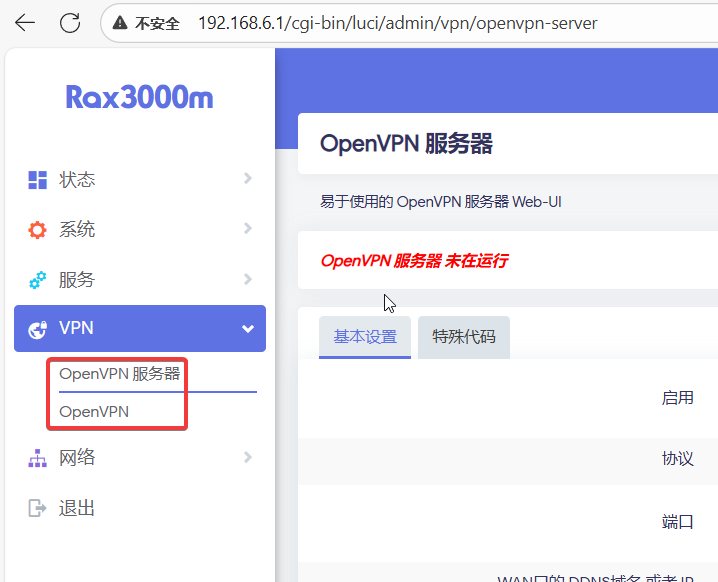
Task: Expand the 服务 section chevron
Action: [247, 279]
